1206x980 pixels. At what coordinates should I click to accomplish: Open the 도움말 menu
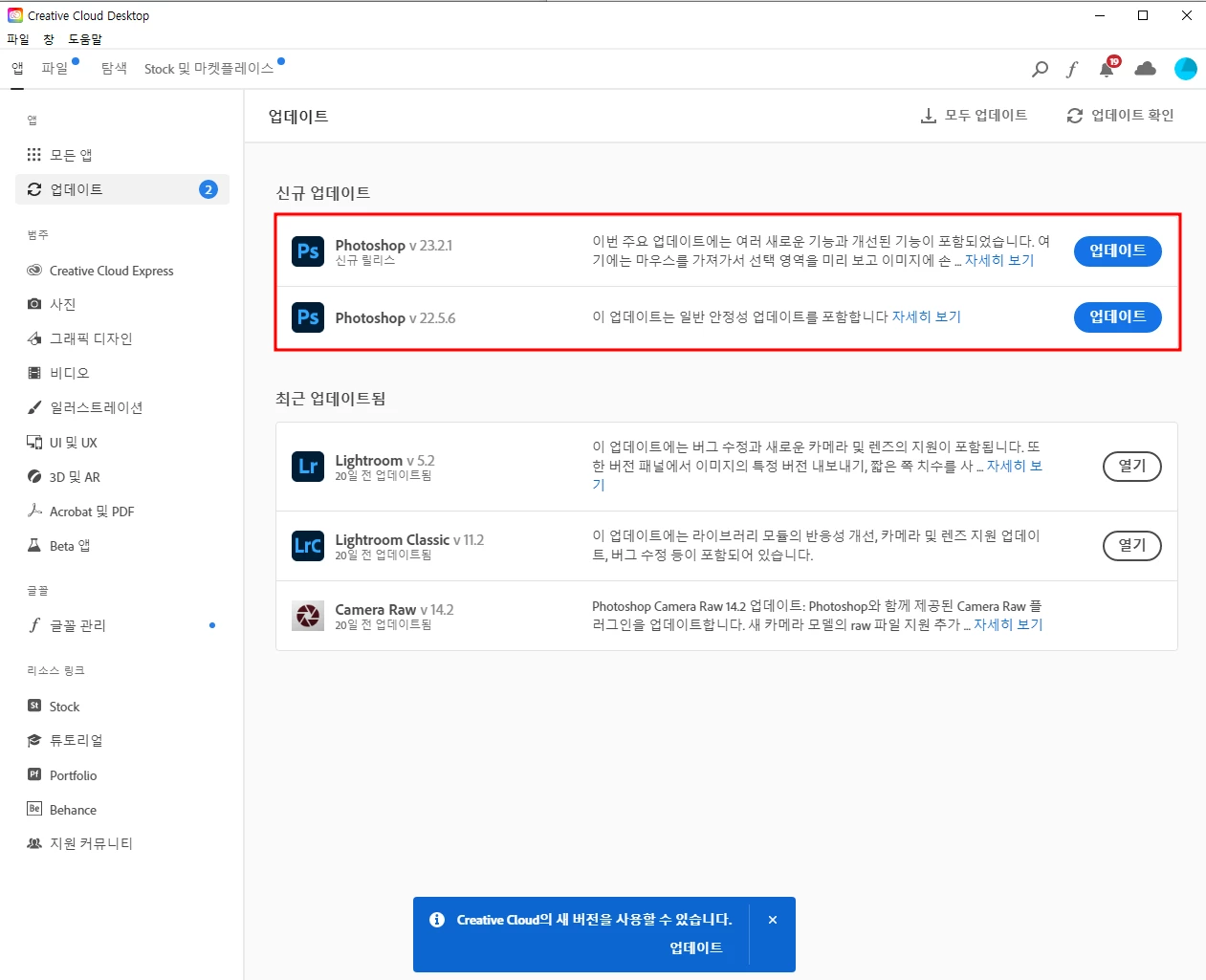click(85, 39)
